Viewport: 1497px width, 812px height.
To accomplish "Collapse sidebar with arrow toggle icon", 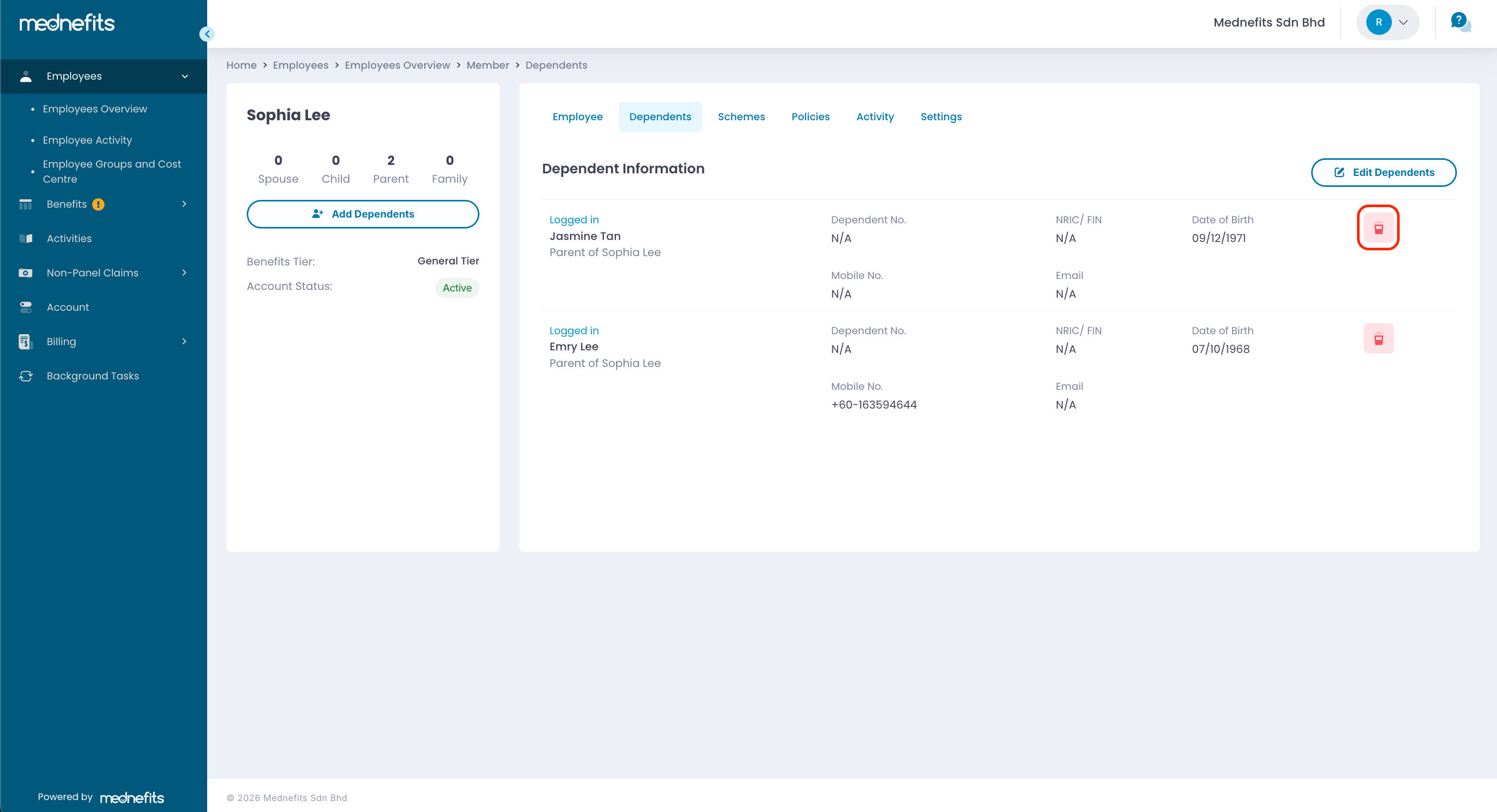I will [x=207, y=34].
